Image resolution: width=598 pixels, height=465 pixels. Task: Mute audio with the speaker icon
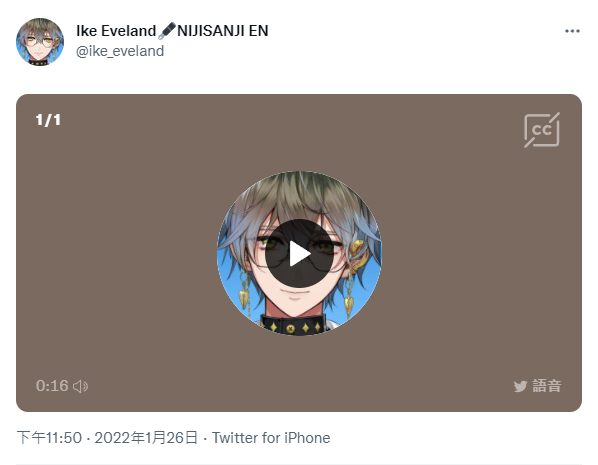(x=80, y=386)
